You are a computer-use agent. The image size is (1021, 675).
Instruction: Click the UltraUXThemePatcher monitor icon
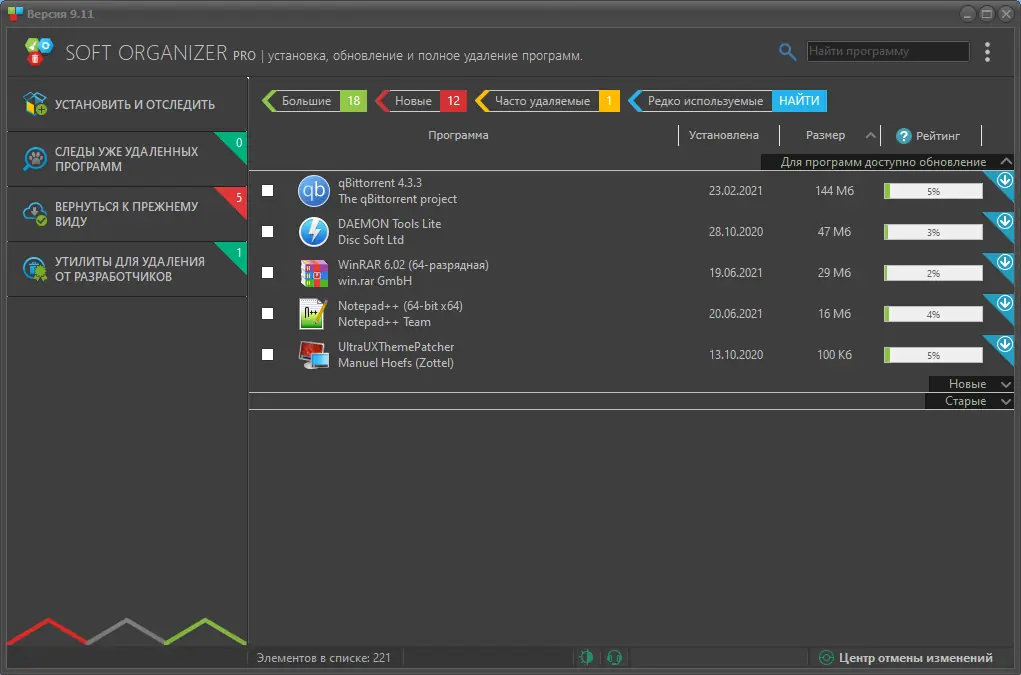click(x=313, y=355)
